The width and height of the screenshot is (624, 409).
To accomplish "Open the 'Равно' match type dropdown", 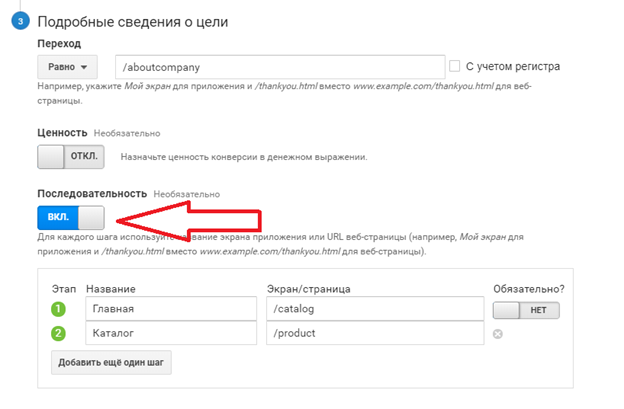I will click(x=67, y=67).
